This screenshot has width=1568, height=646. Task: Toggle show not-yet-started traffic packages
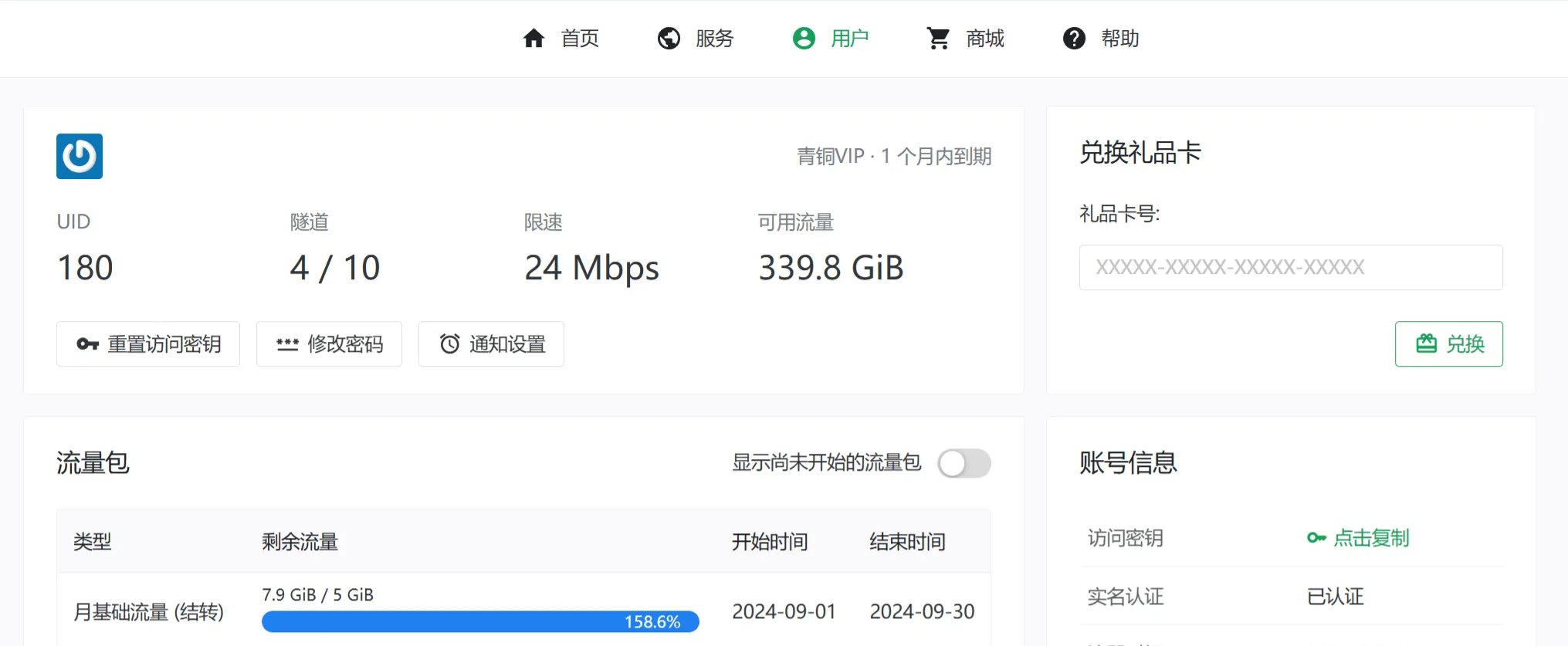[x=963, y=463]
